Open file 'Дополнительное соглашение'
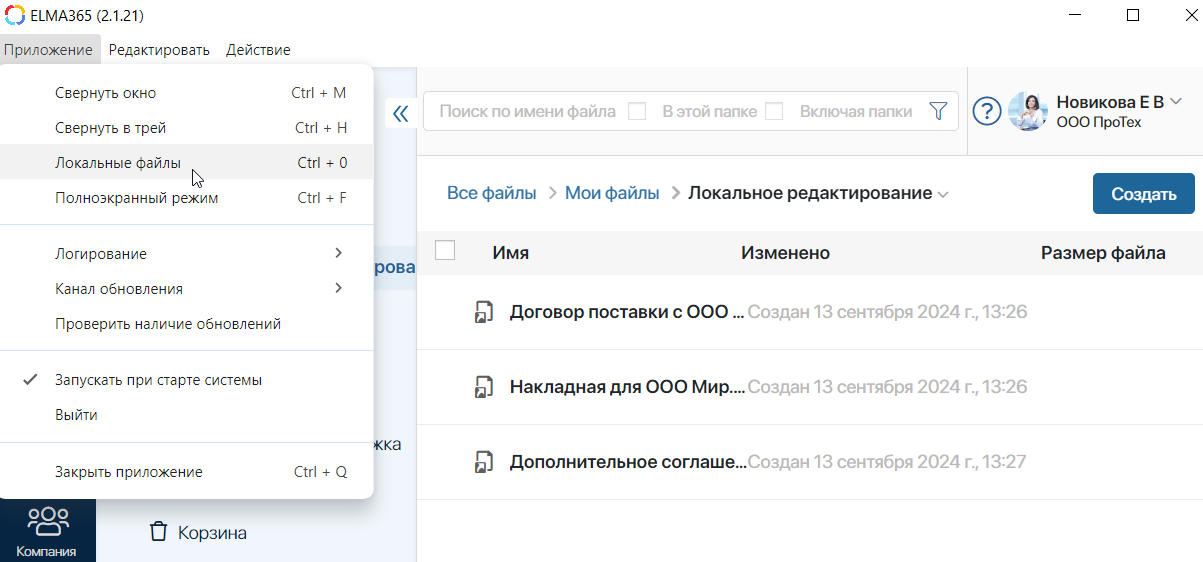 627,462
